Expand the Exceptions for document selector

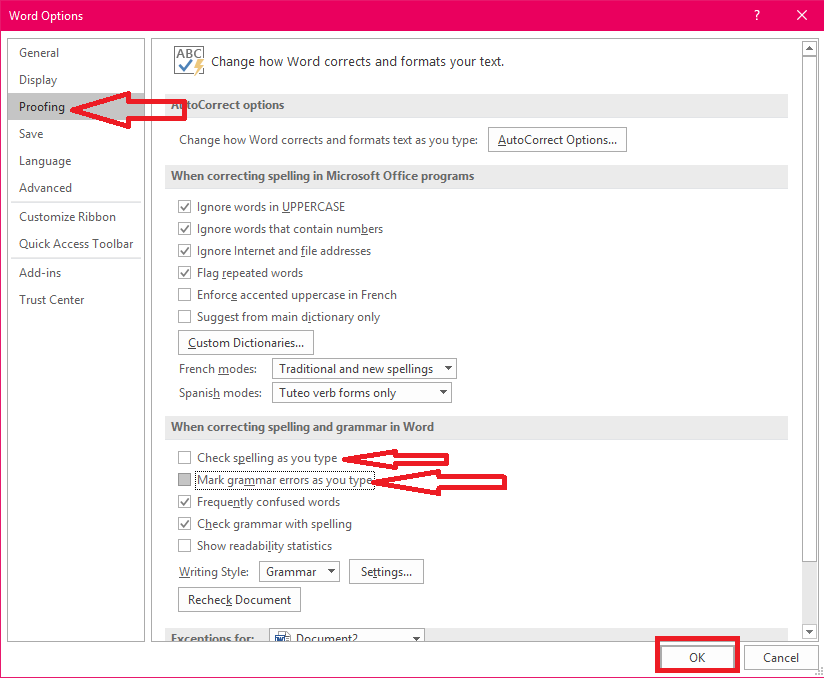click(x=416, y=637)
